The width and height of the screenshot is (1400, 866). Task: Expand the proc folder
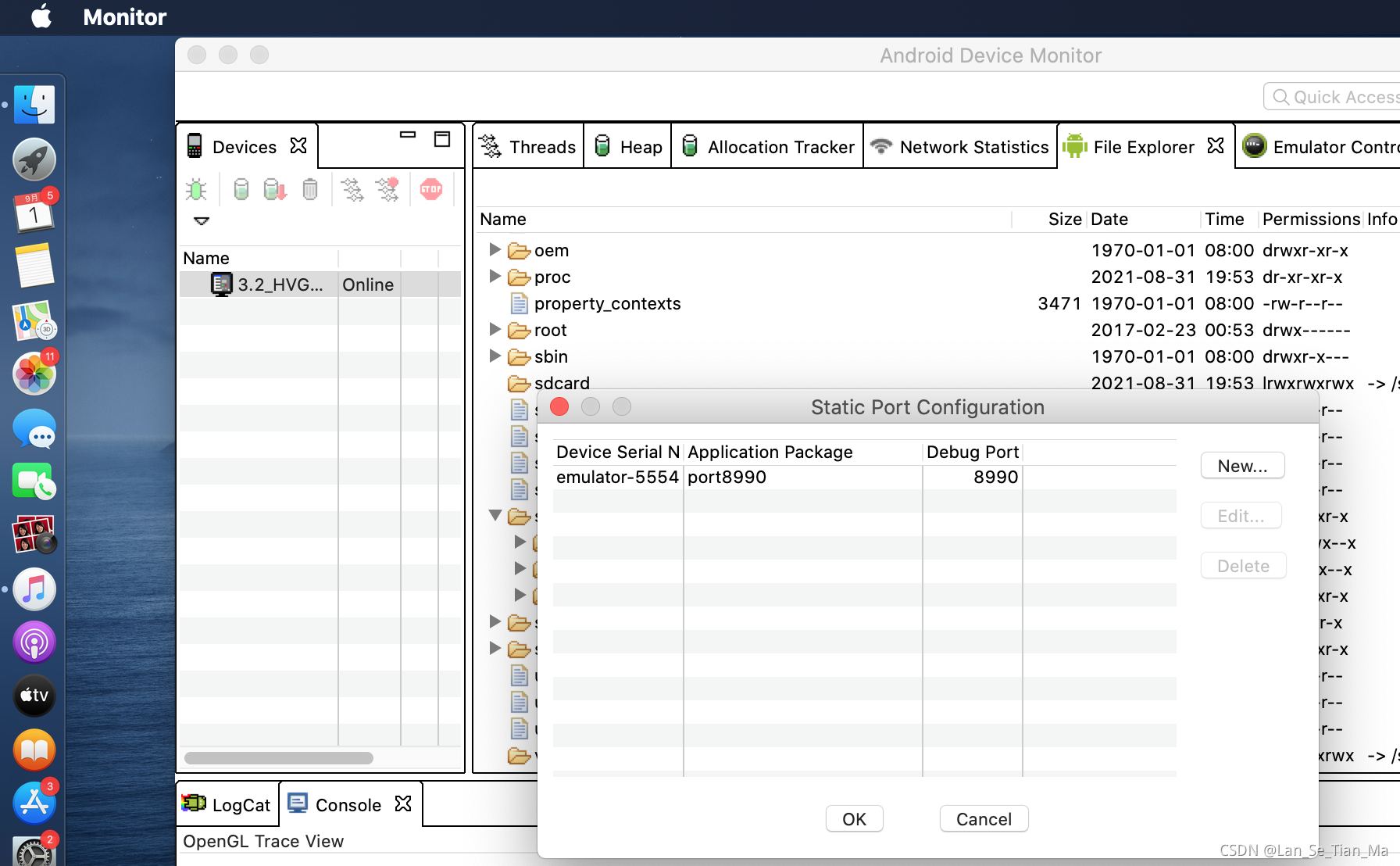[x=495, y=276]
